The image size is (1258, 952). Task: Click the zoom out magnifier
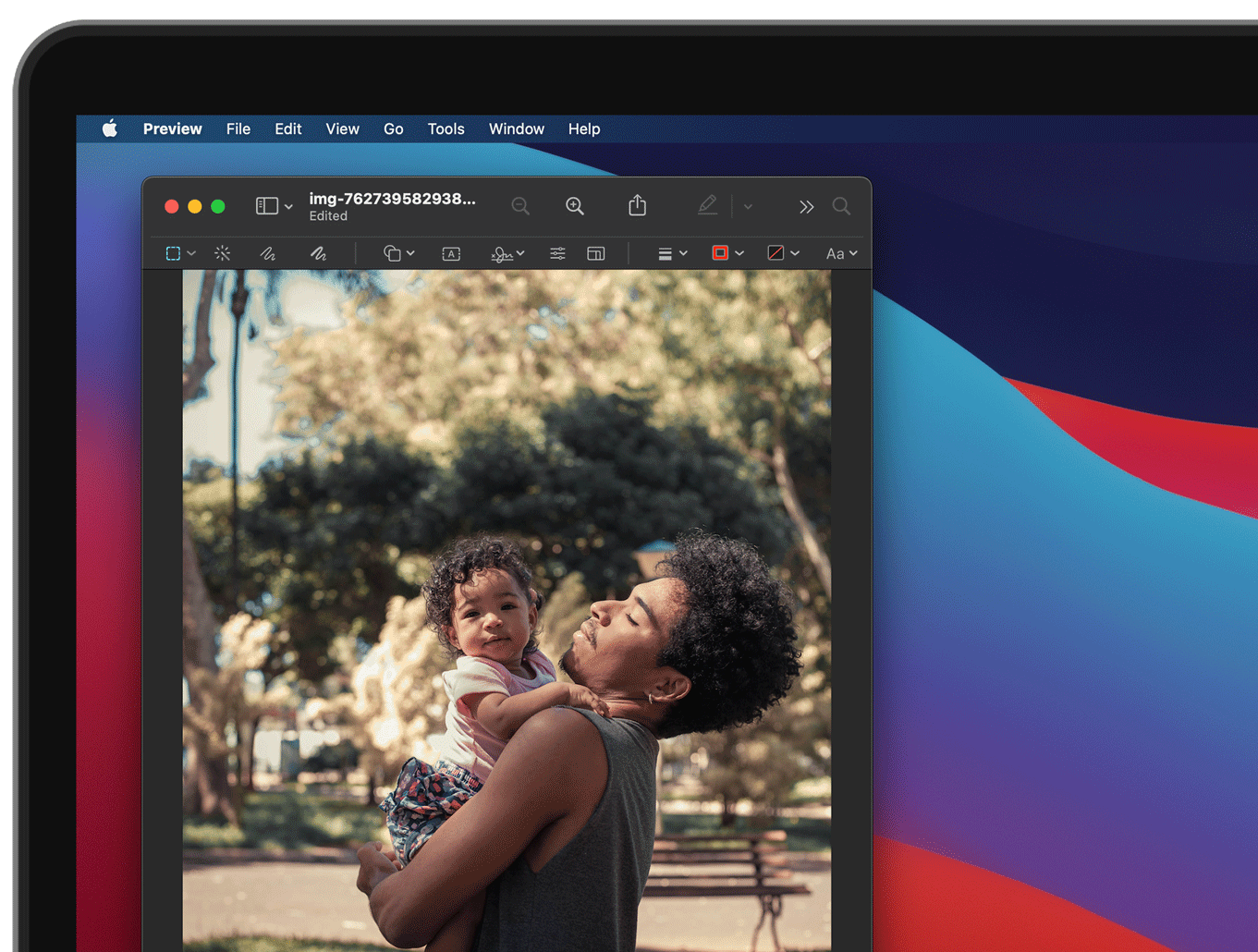pos(520,206)
